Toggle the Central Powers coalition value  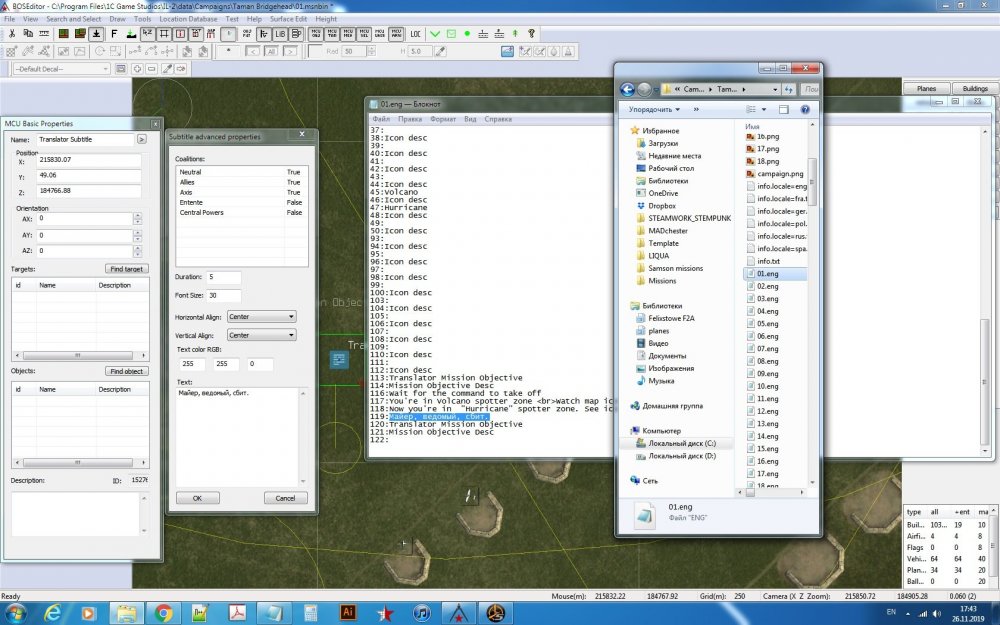(293, 212)
